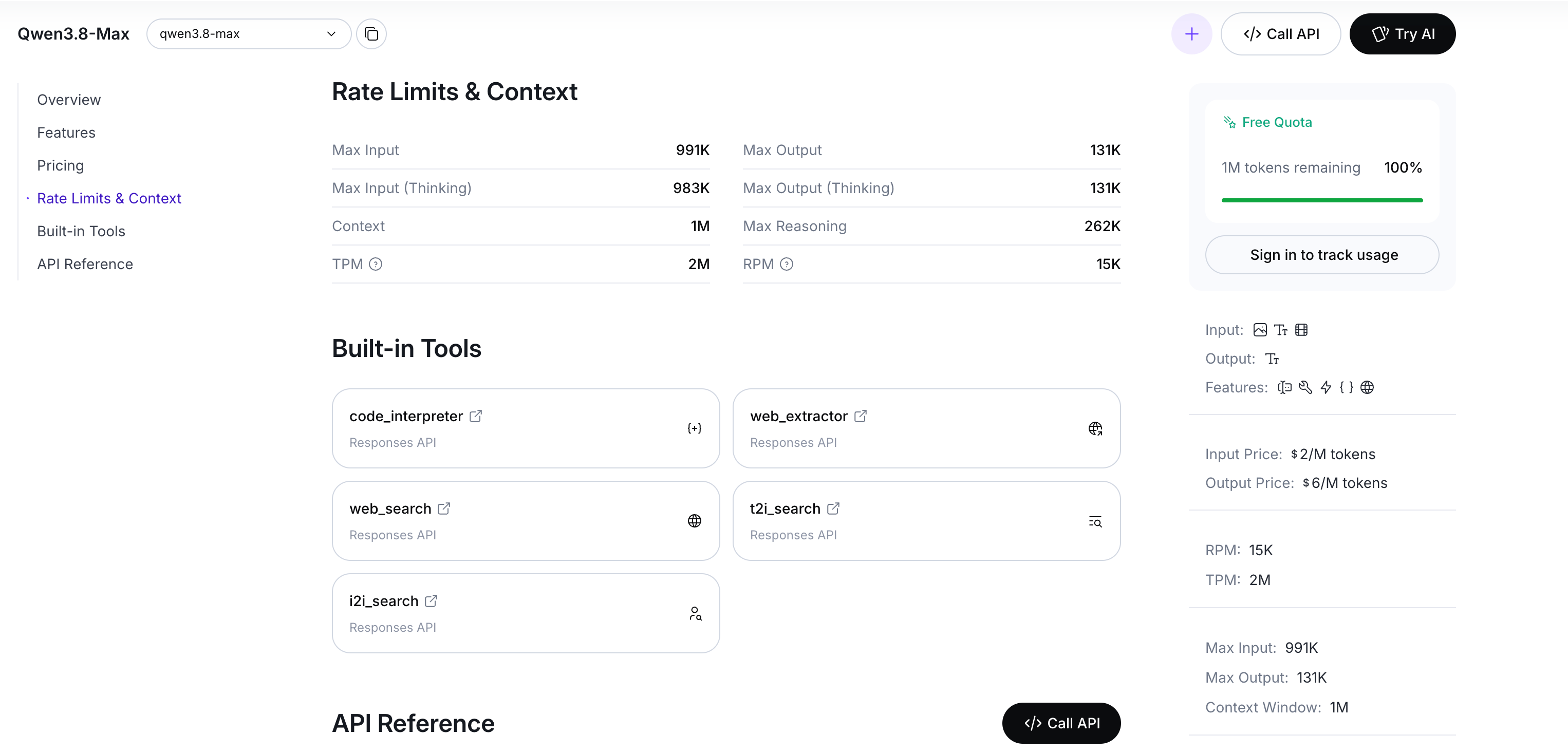Jump to Features section
Screen dimensions: 1568x753
66,133
